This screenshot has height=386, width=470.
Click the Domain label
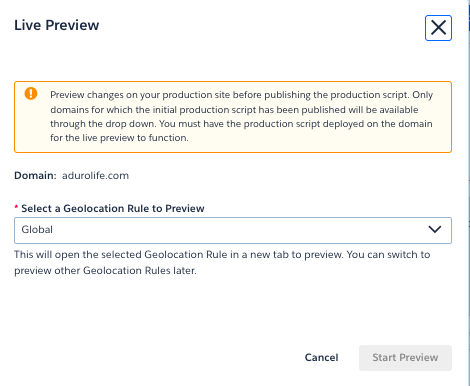click(x=35, y=176)
